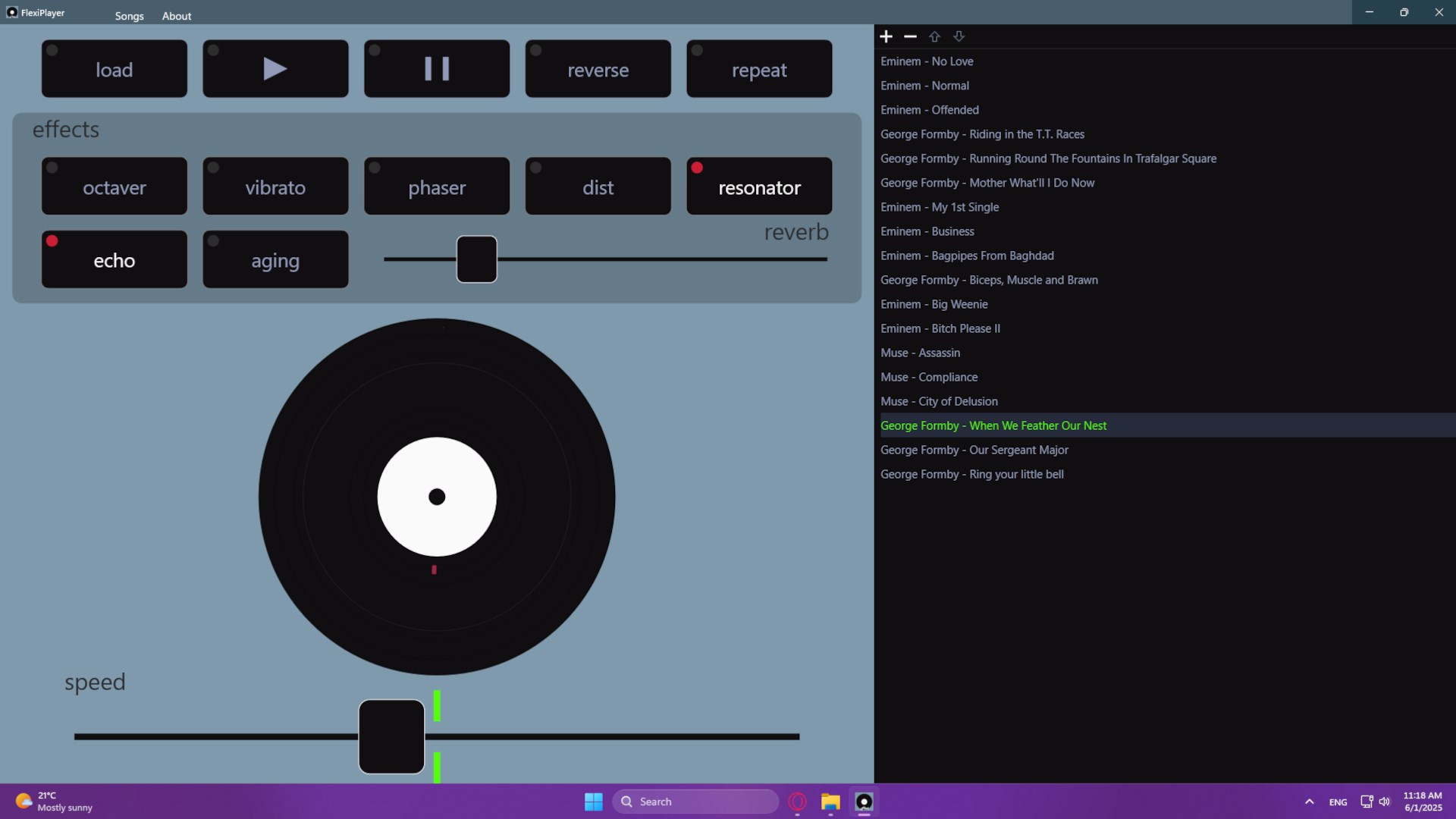Image resolution: width=1456 pixels, height=819 pixels.
Task: Open the Songs menu
Action: pos(129,16)
